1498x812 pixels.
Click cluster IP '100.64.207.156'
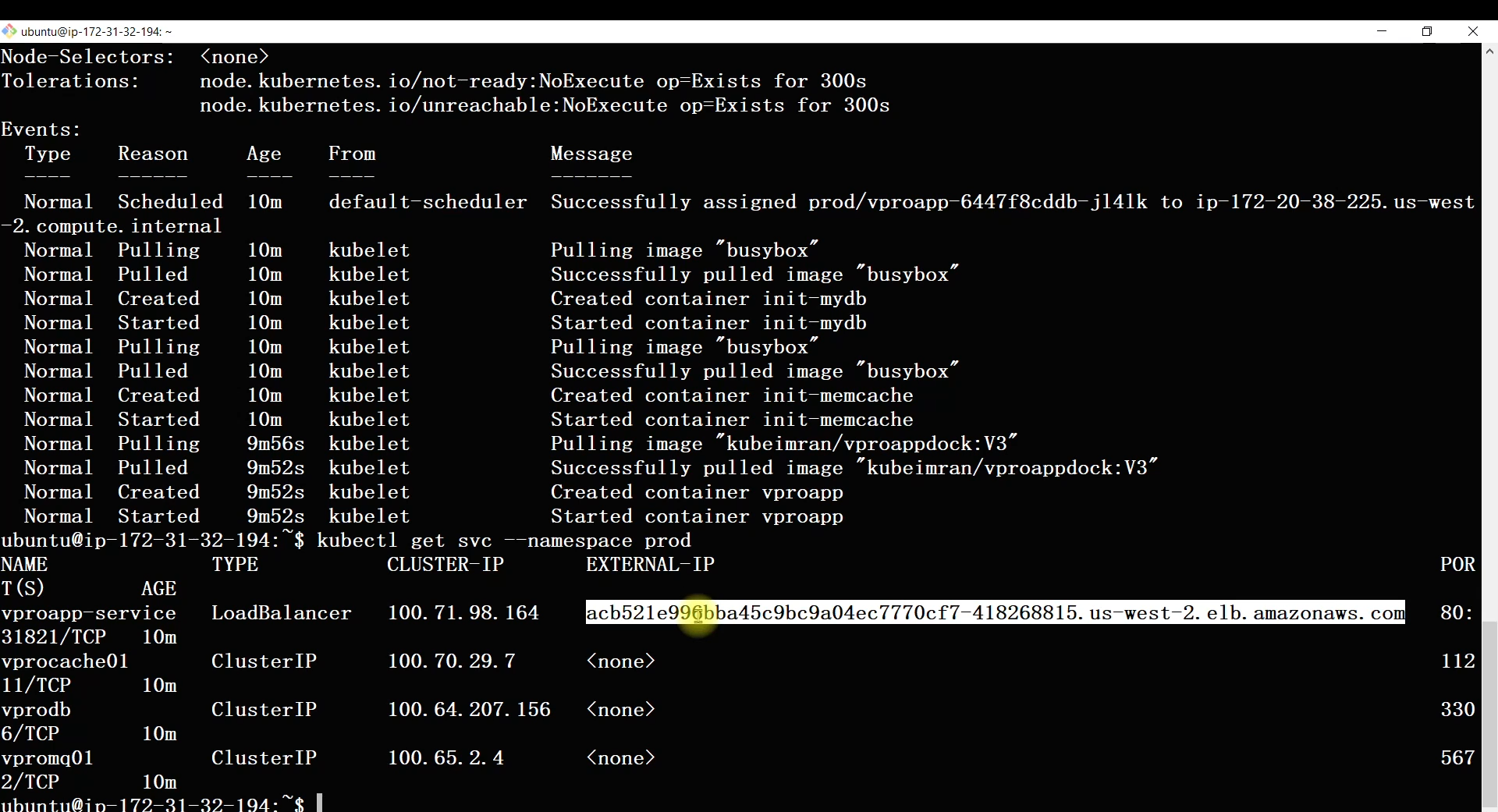click(x=469, y=710)
